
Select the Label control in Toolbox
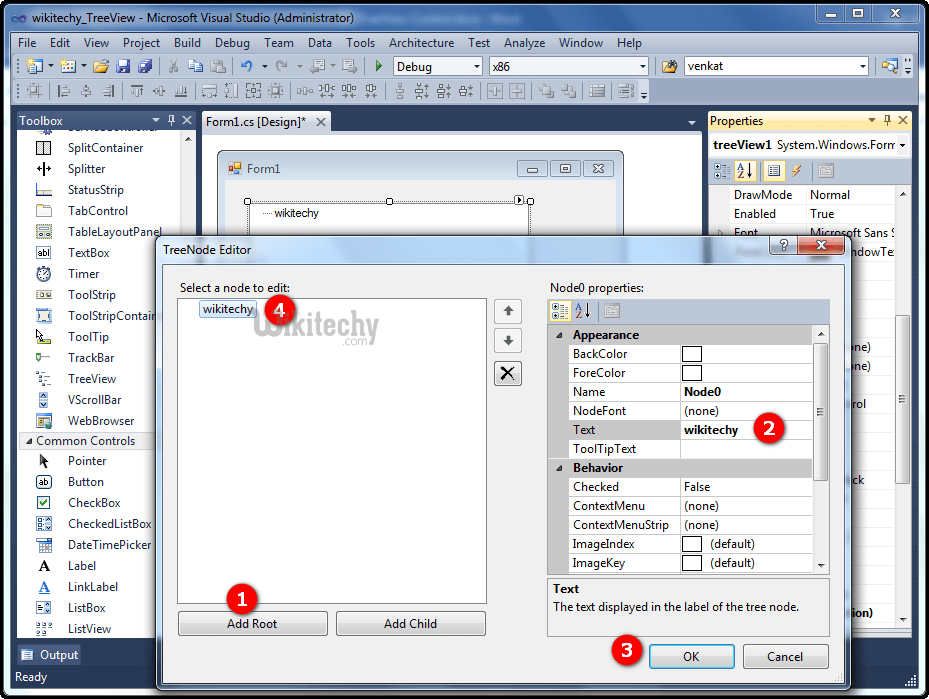pyautogui.click(x=82, y=566)
